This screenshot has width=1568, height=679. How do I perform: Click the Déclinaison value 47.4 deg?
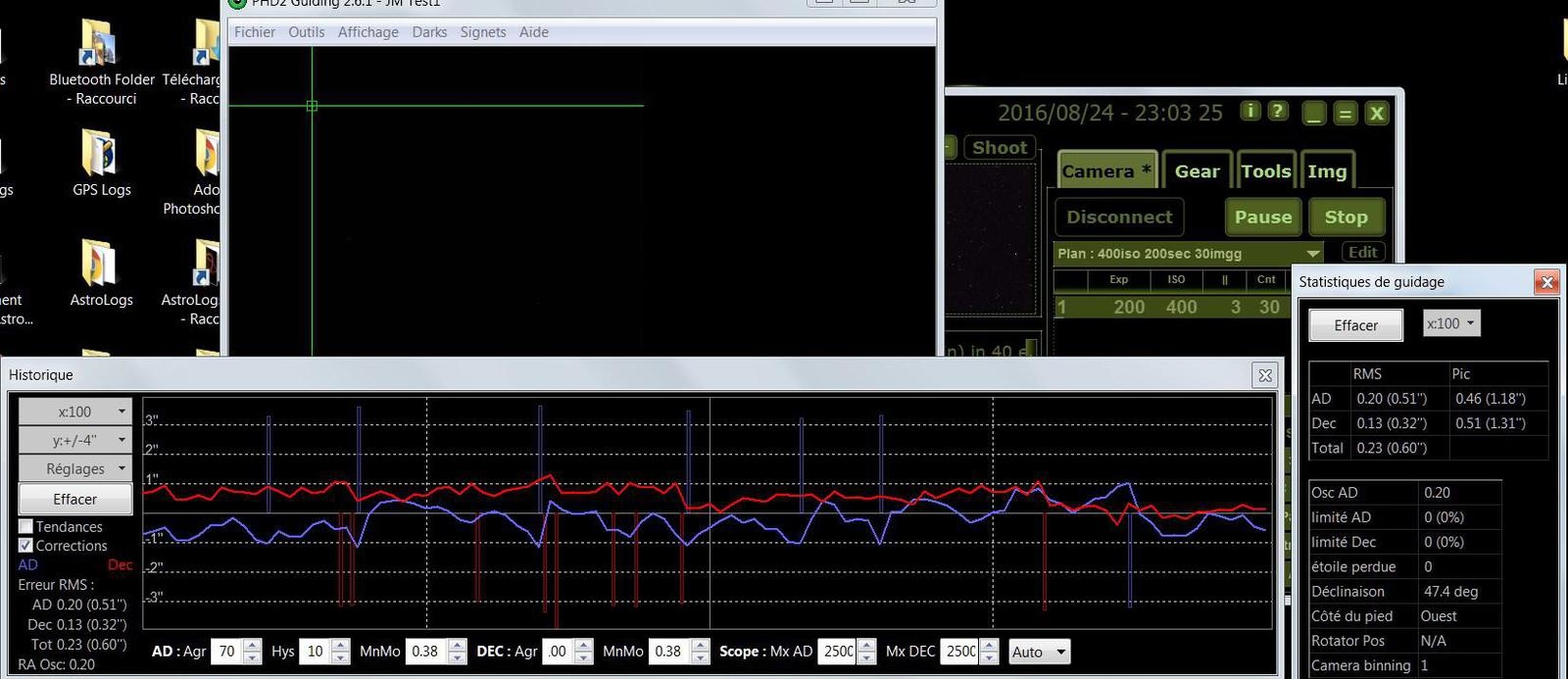tap(1450, 591)
